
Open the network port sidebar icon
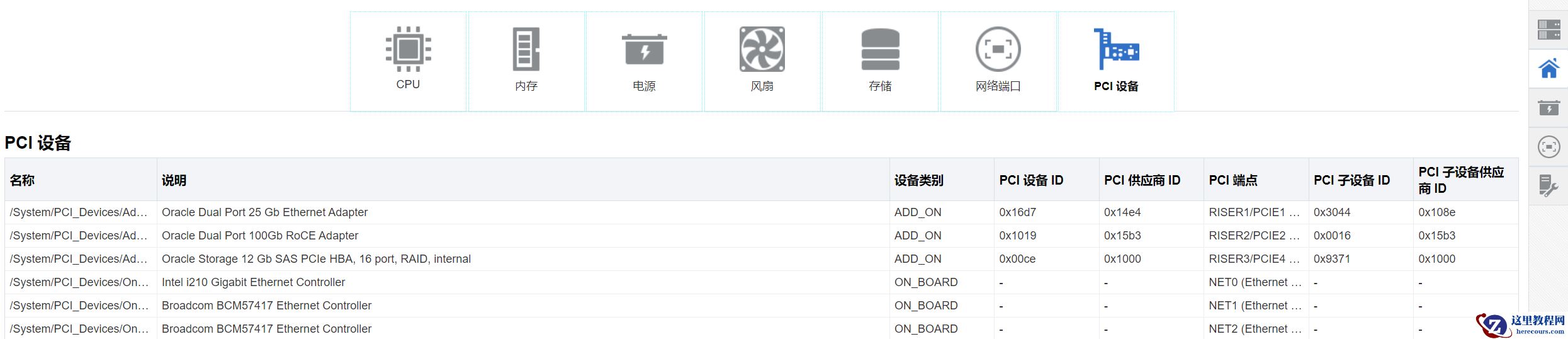click(1548, 147)
